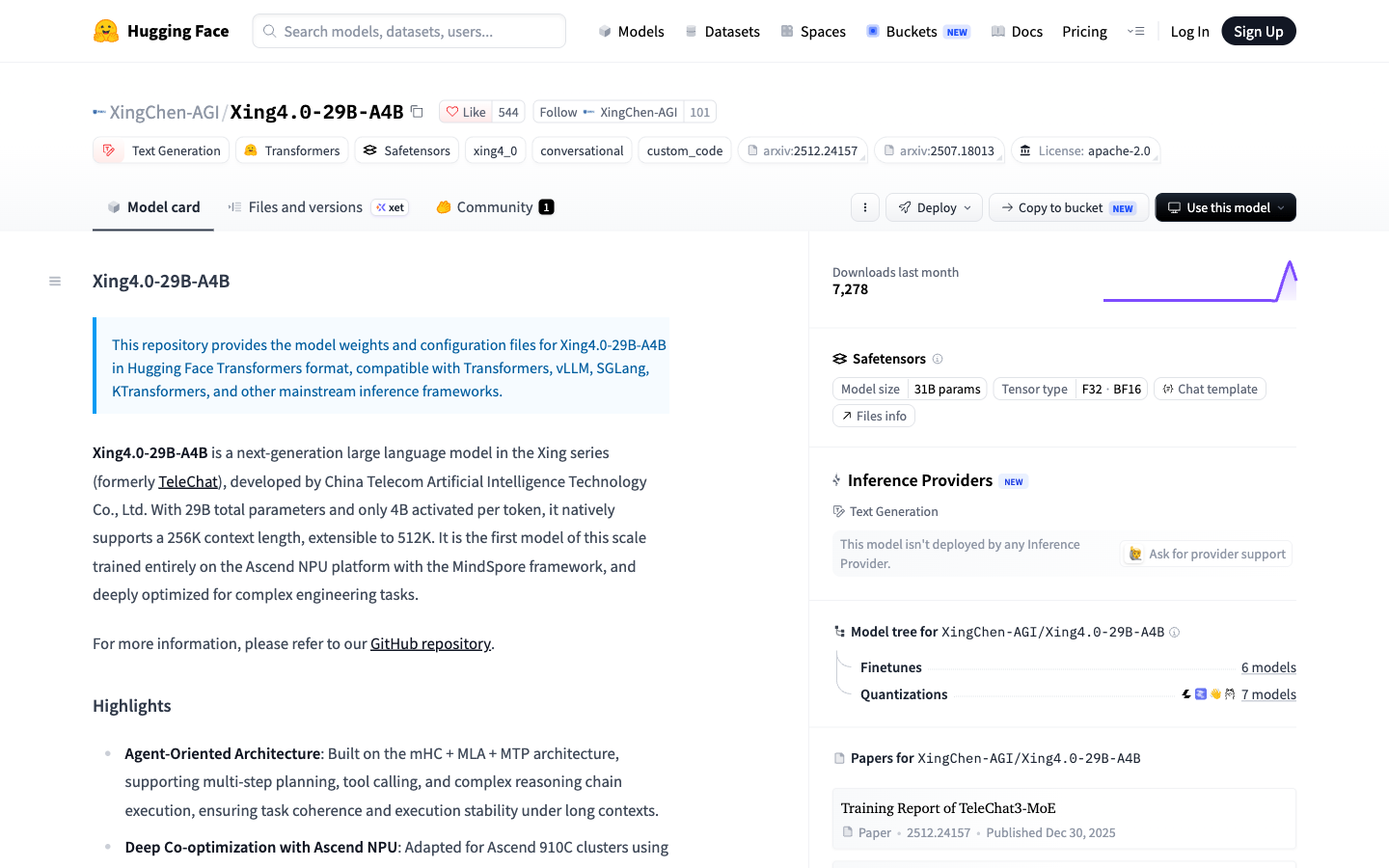Viewport: 1389px width, 868px height.
Task: Like the model with heart button
Action: pyautogui.click(x=466, y=112)
